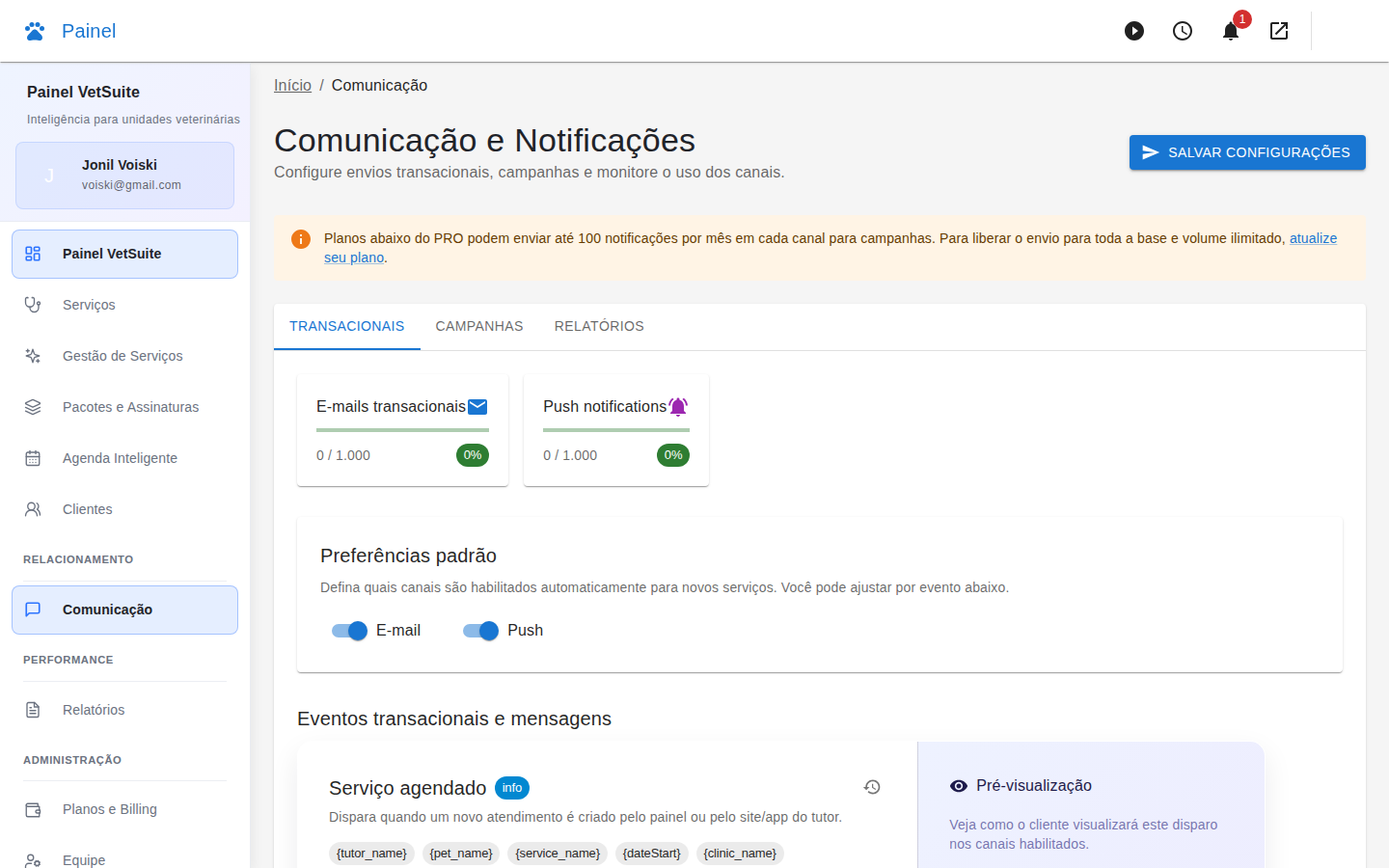Screen dimensions: 1389x868
Task: Click the {tutor_name} variable chip
Action: pos(371,854)
